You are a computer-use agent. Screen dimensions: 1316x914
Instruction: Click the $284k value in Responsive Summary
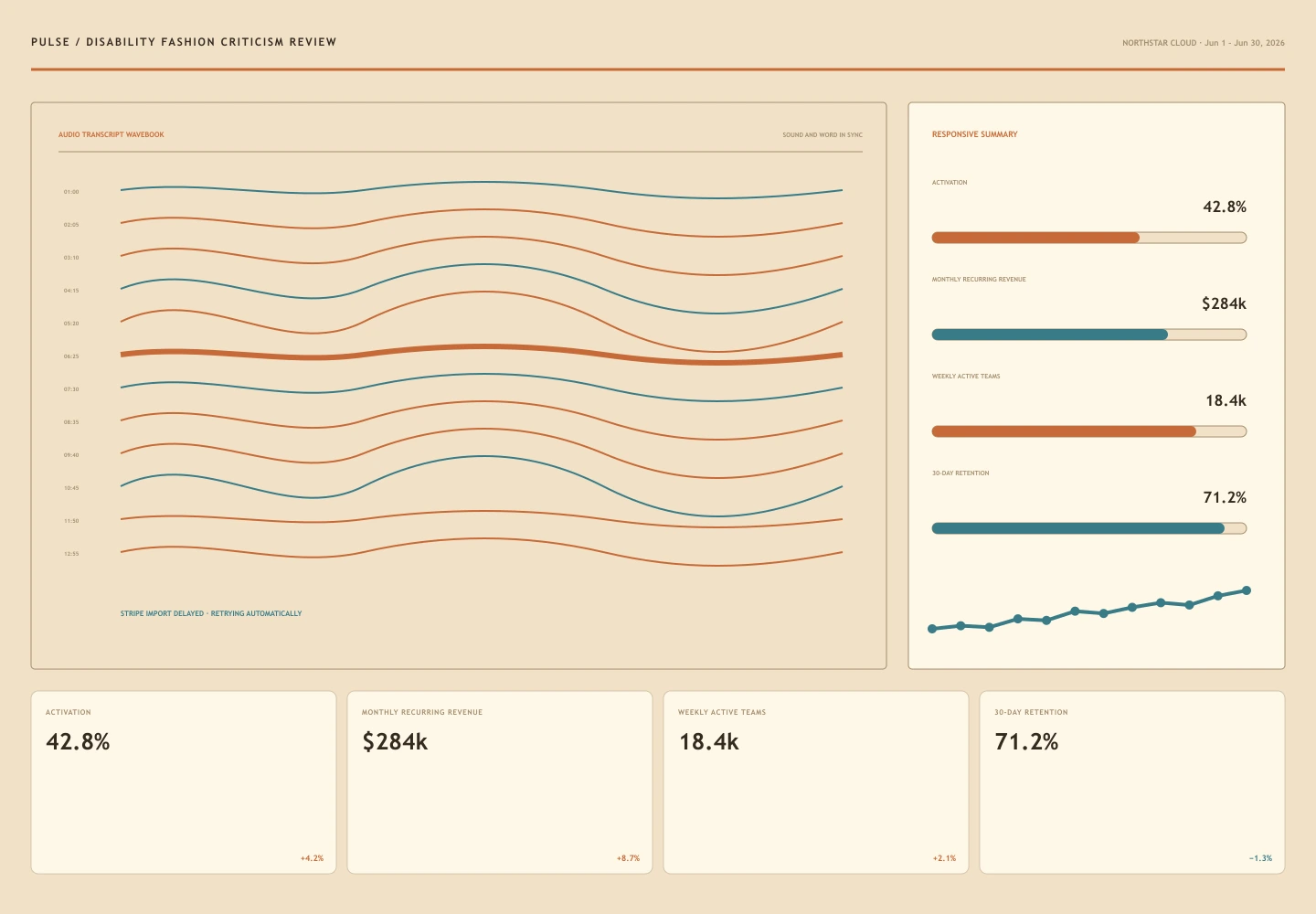tap(1224, 303)
